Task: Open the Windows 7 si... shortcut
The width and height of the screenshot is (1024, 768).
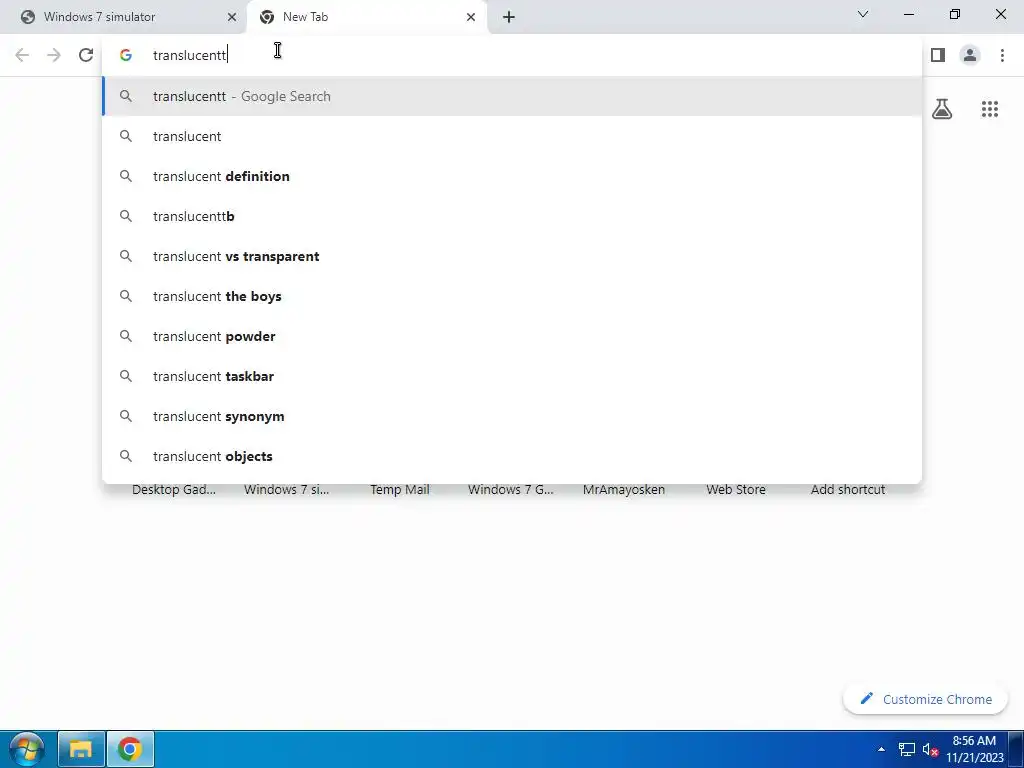Action: tap(287, 490)
